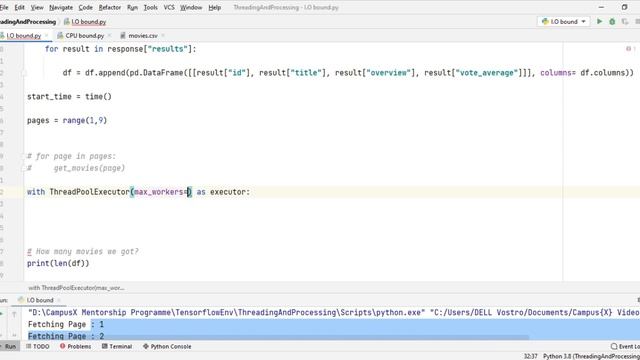The height and width of the screenshot is (360, 640).
Task: Run with coverage icon in top toolbar
Action: (x=625, y=21)
